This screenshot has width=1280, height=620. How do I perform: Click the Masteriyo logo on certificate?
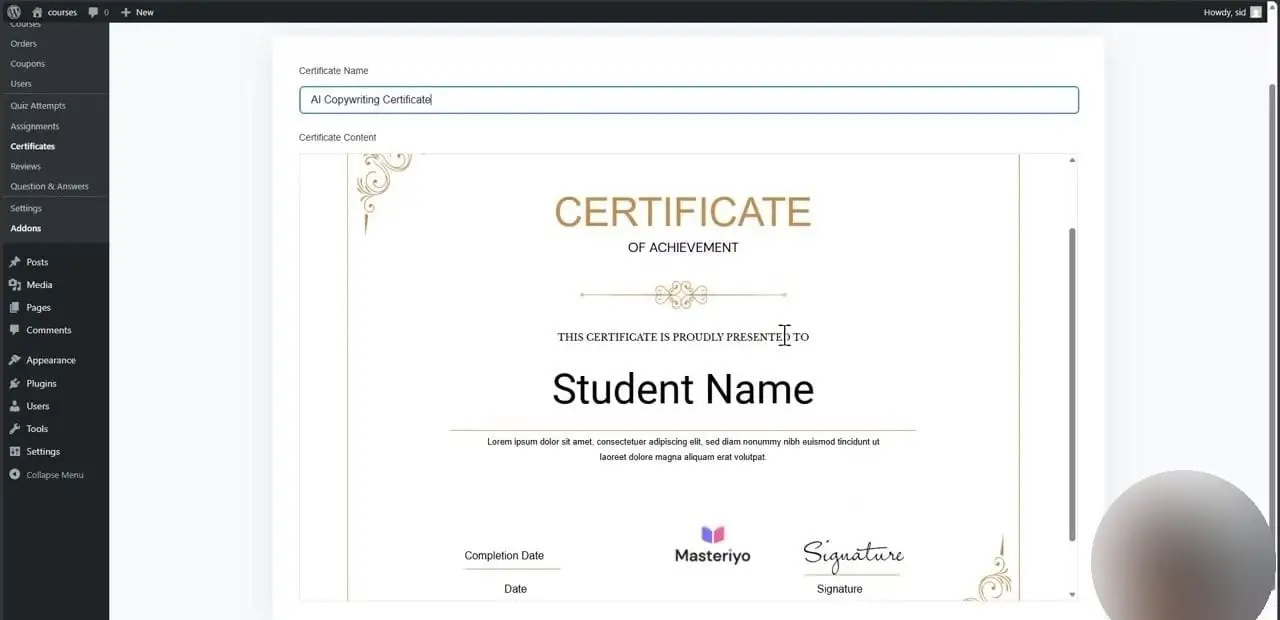[x=712, y=544]
